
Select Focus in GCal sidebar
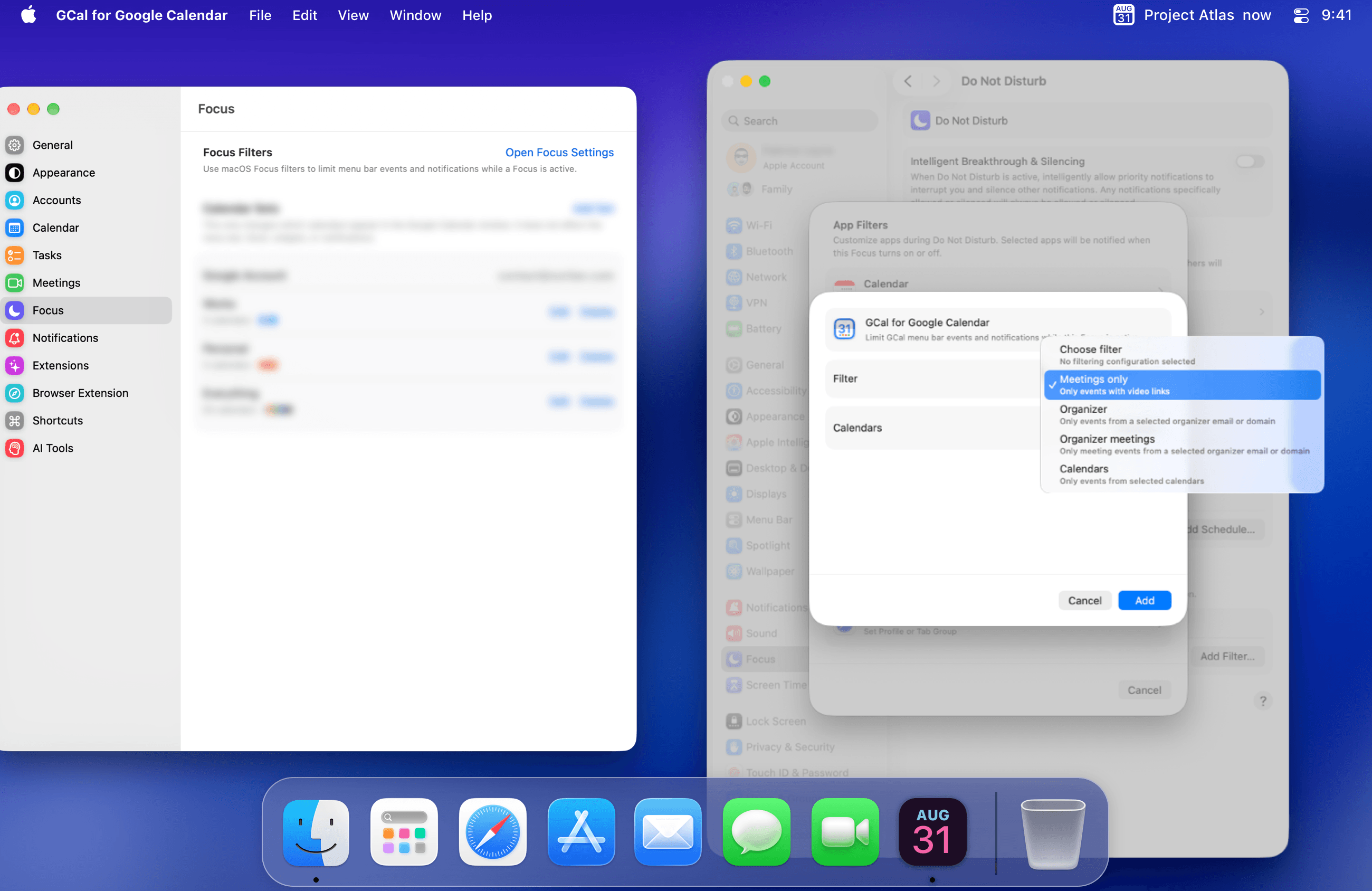click(x=87, y=310)
